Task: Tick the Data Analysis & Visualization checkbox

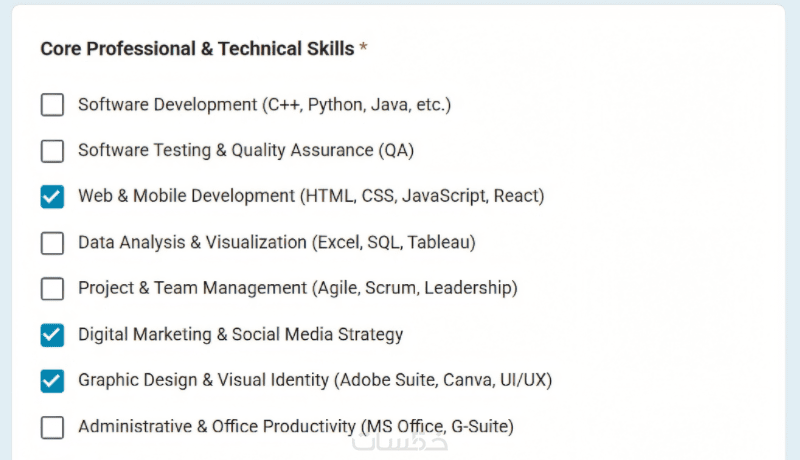Action: (x=52, y=243)
